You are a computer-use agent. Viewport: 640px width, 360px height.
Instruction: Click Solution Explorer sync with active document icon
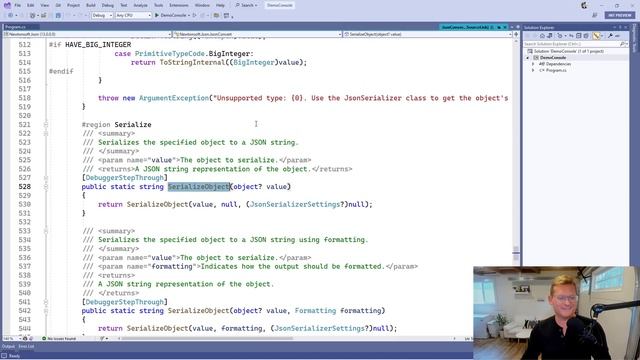tap(571, 36)
